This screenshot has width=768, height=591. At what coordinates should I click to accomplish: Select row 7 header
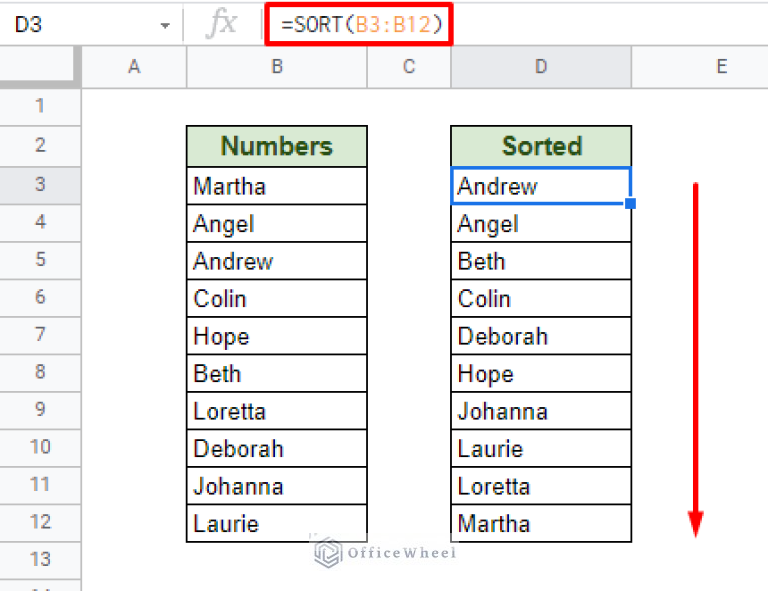(x=40, y=334)
